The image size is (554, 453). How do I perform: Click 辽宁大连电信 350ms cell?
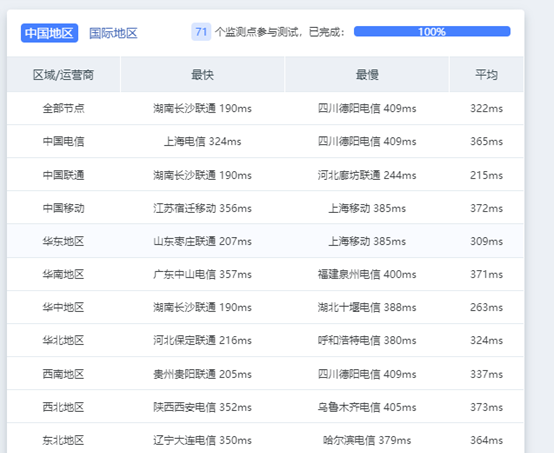[202, 440]
